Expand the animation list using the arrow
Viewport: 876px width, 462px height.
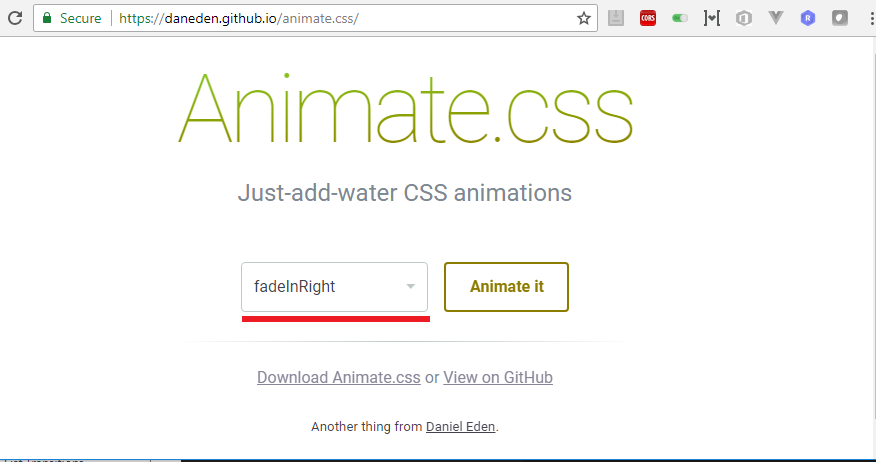coord(411,287)
